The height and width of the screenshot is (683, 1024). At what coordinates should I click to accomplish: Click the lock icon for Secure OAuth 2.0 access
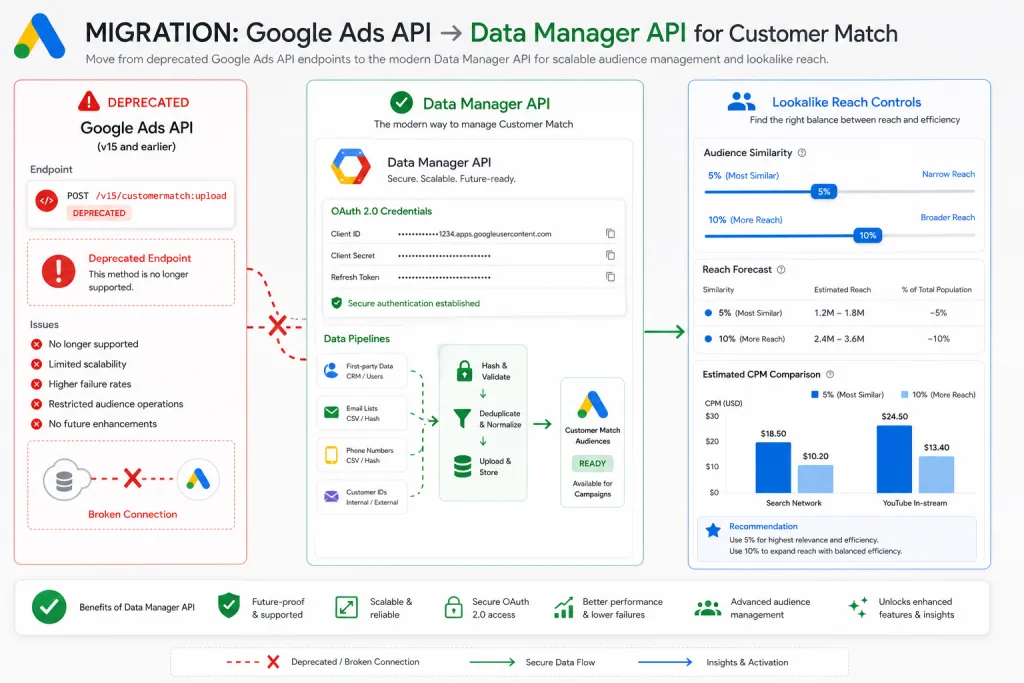[x=453, y=607]
